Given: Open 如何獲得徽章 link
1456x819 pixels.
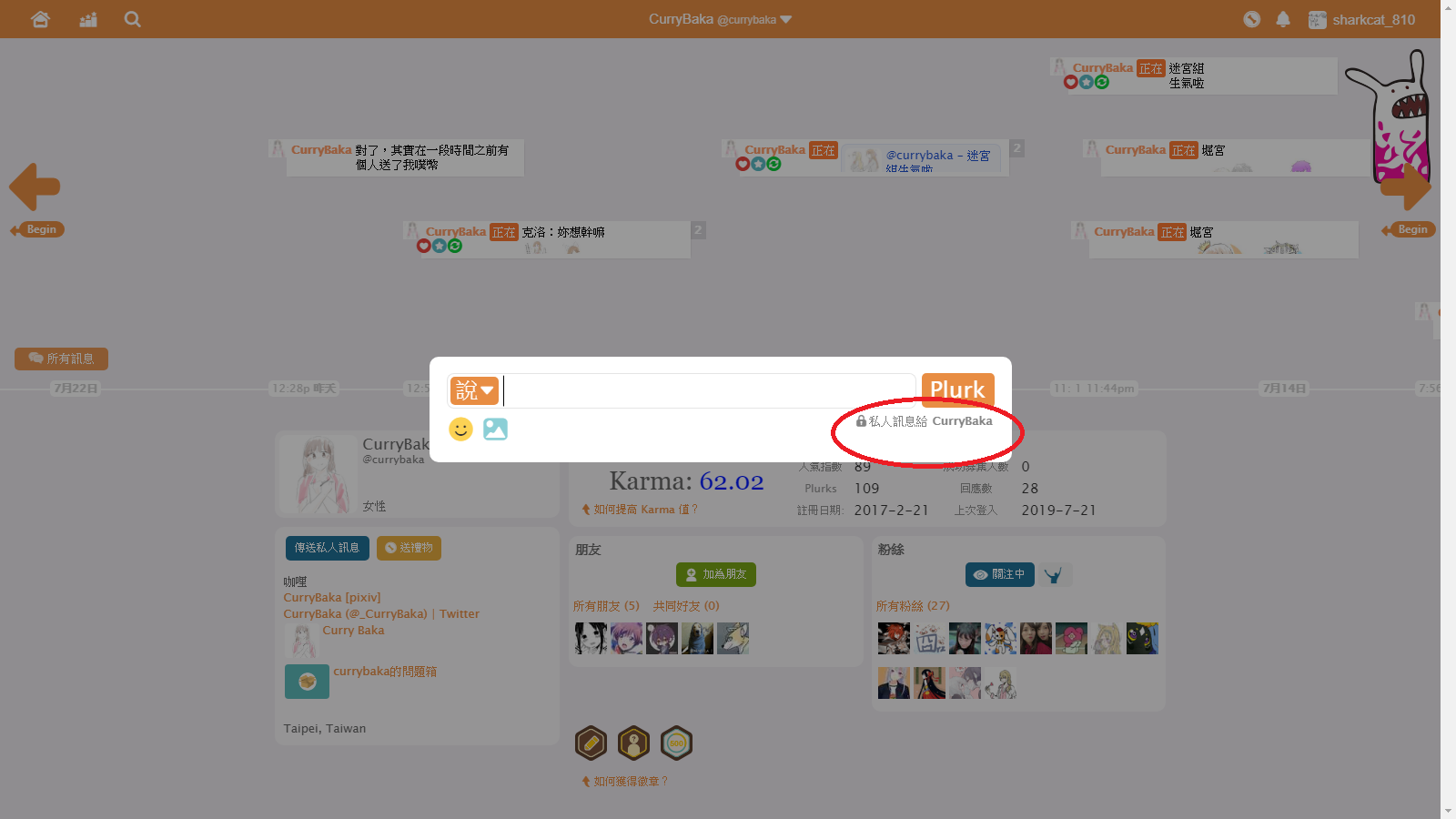Looking at the screenshot, I should (625, 781).
